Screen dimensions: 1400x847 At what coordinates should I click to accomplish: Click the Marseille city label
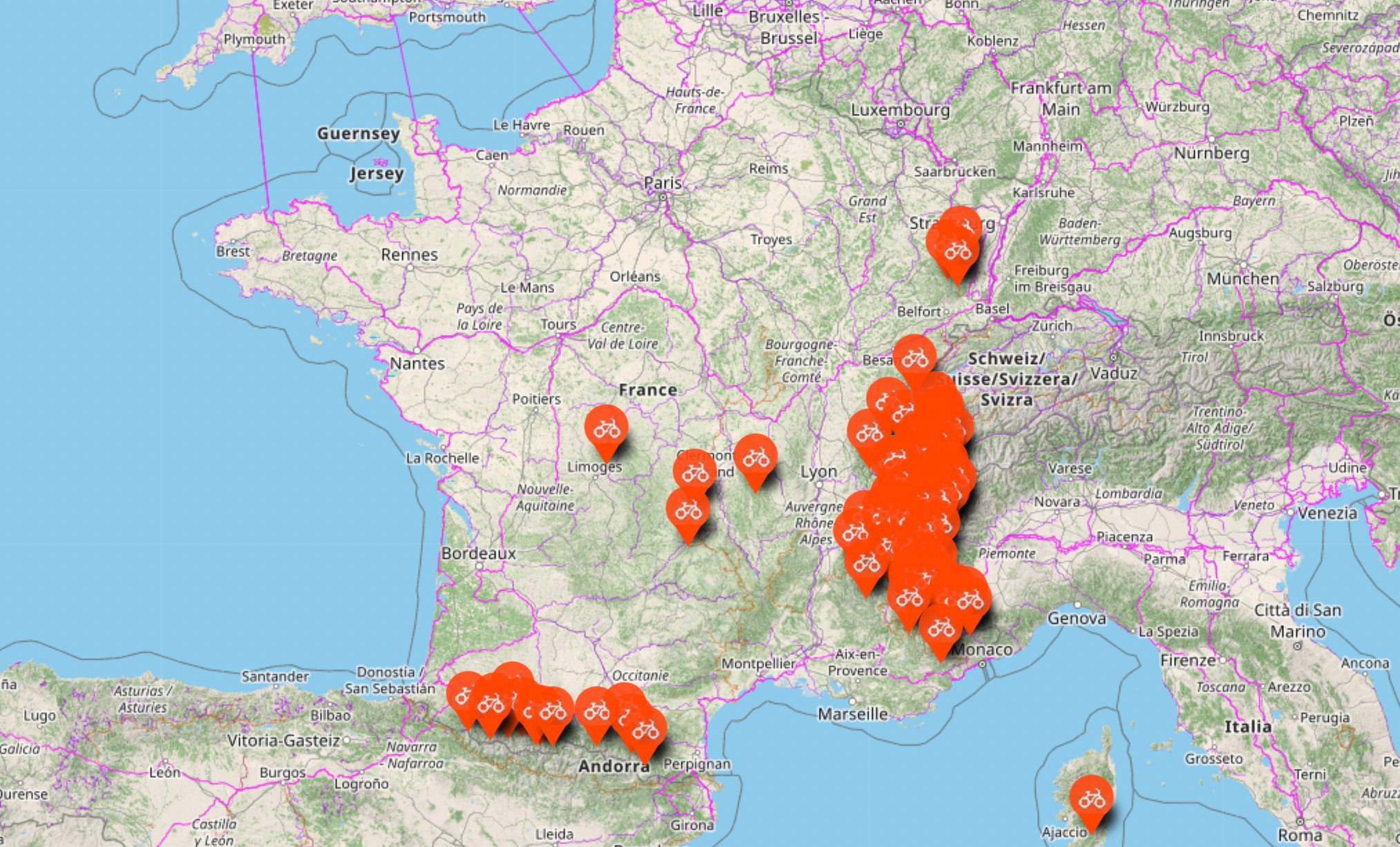[853, 714]
